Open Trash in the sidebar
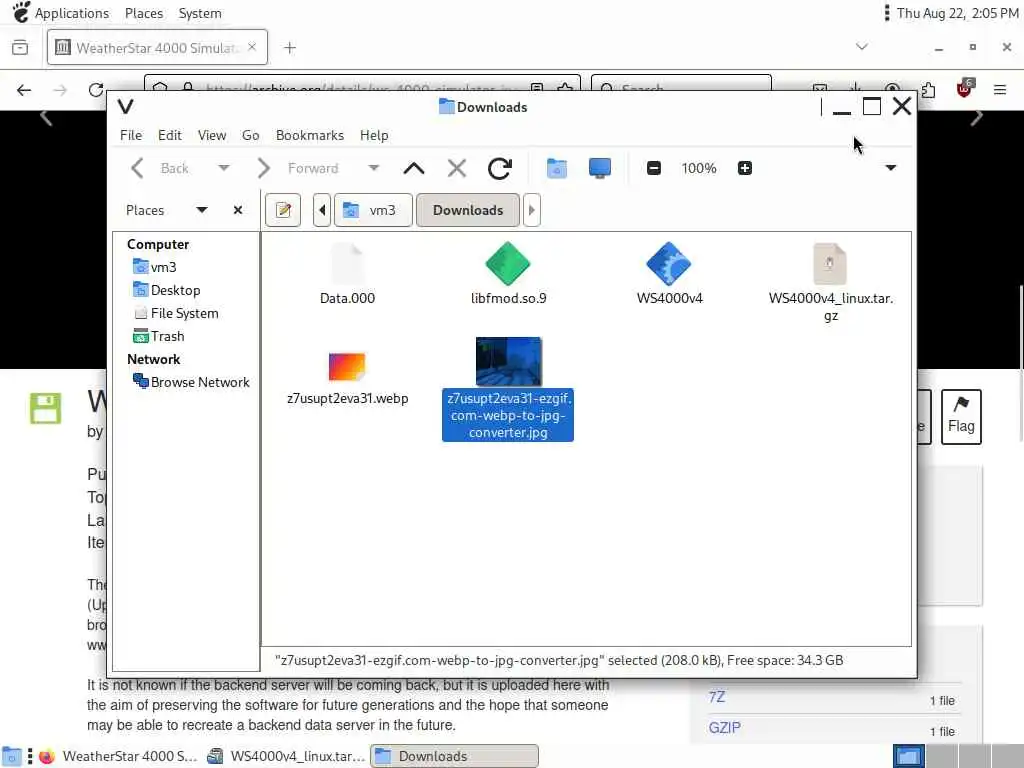The height and width of the screenshot is (768, 1024). point(159,336)
